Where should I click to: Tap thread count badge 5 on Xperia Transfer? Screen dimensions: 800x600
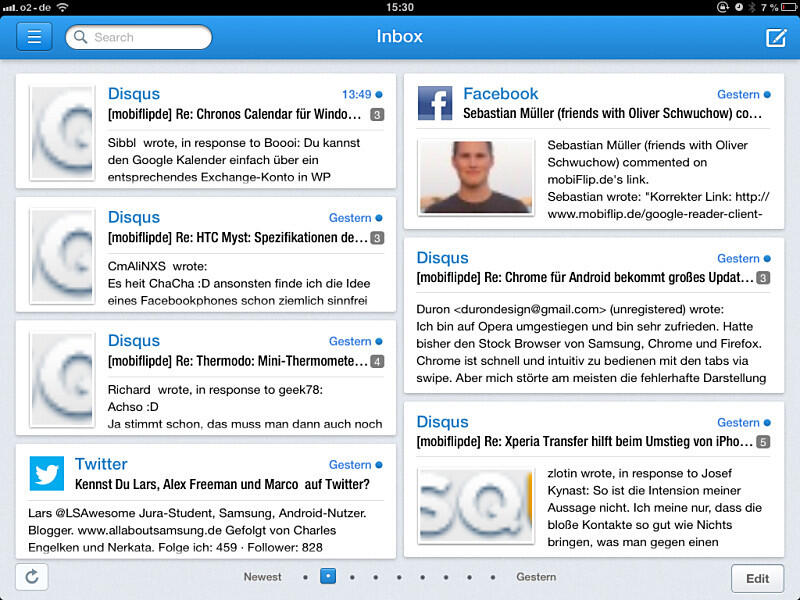coord(763,442)
